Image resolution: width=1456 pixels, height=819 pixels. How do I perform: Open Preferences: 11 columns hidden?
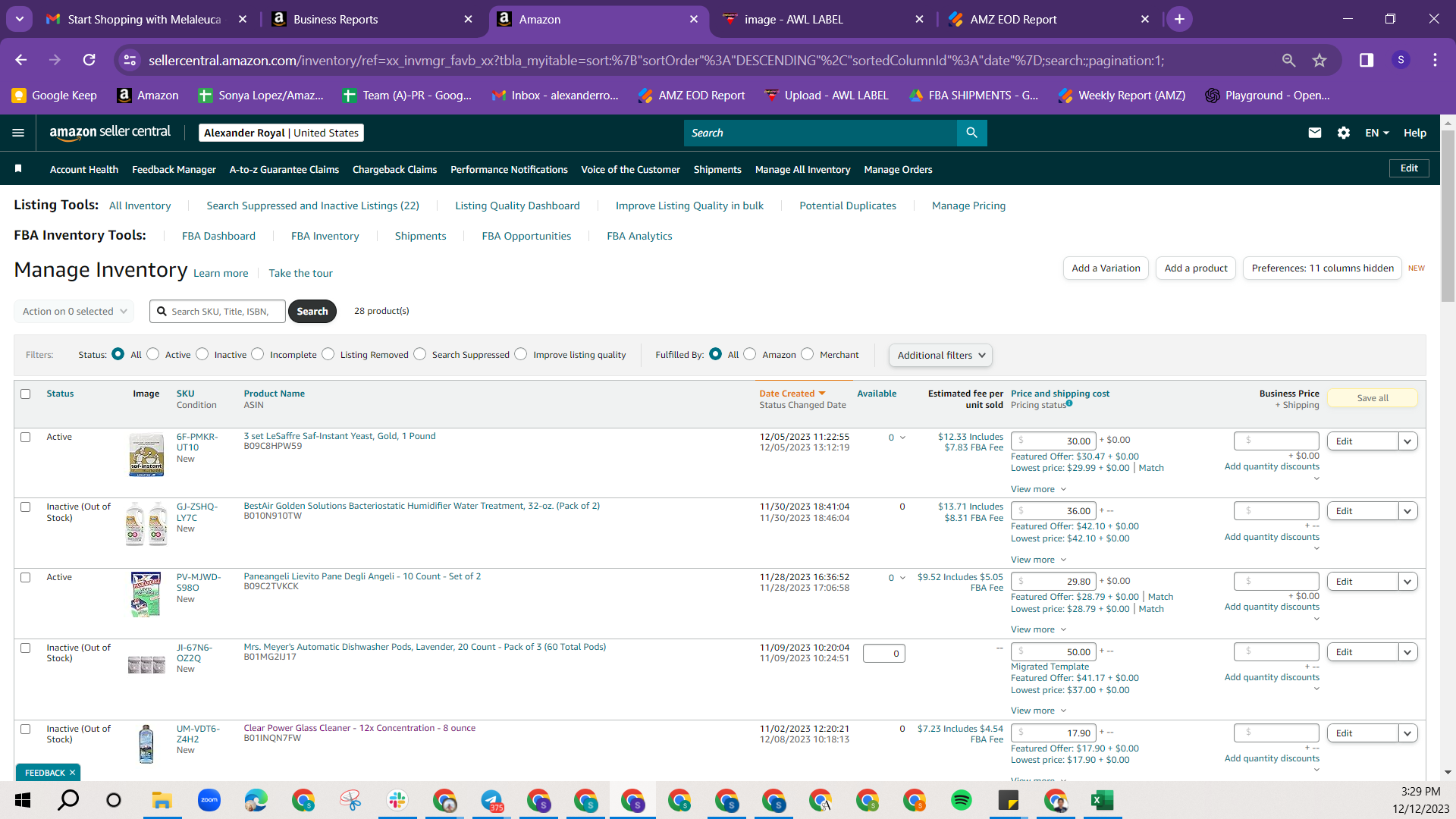coord(1323,268)
